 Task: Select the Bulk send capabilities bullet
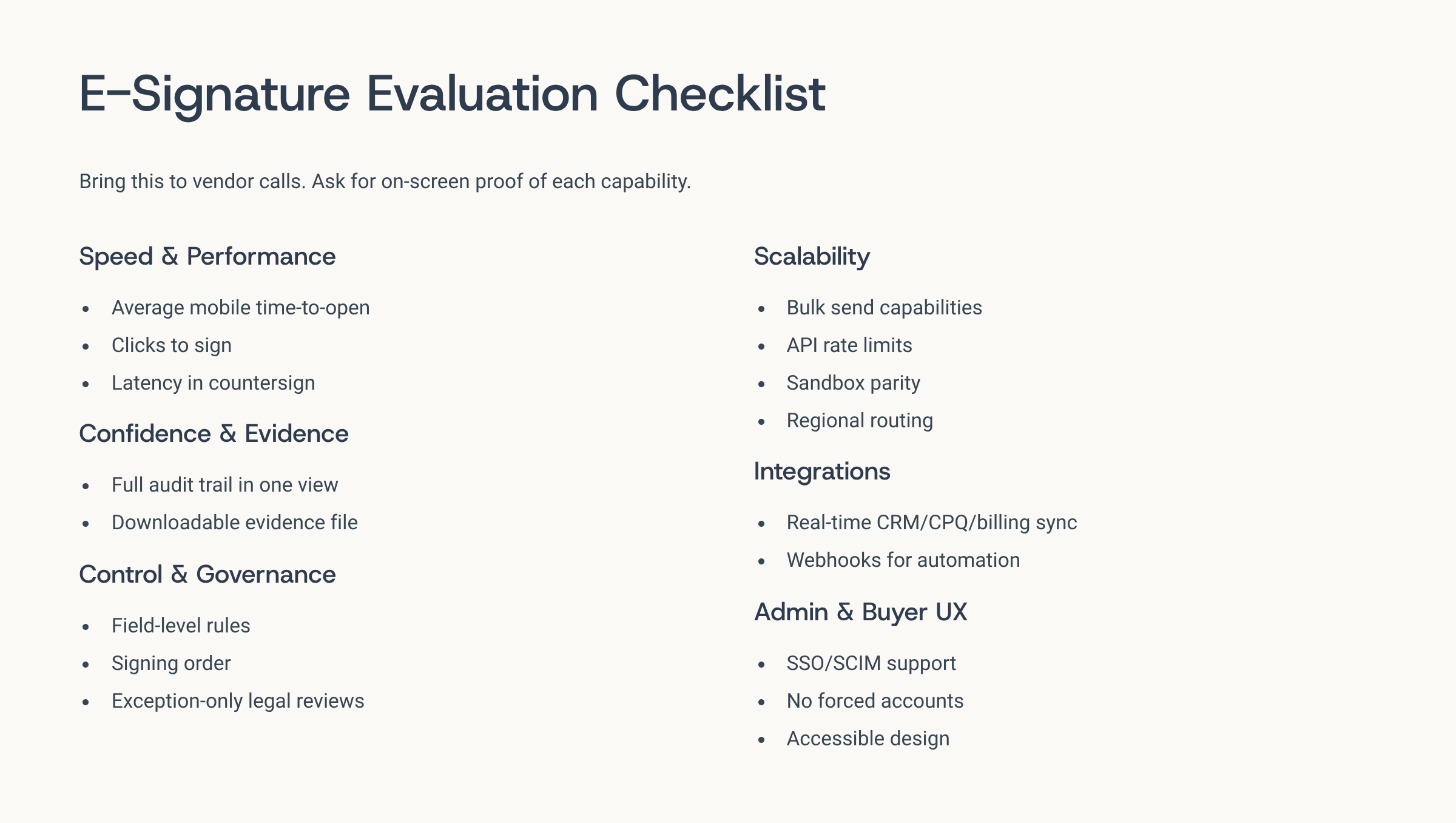pos(884,308)
